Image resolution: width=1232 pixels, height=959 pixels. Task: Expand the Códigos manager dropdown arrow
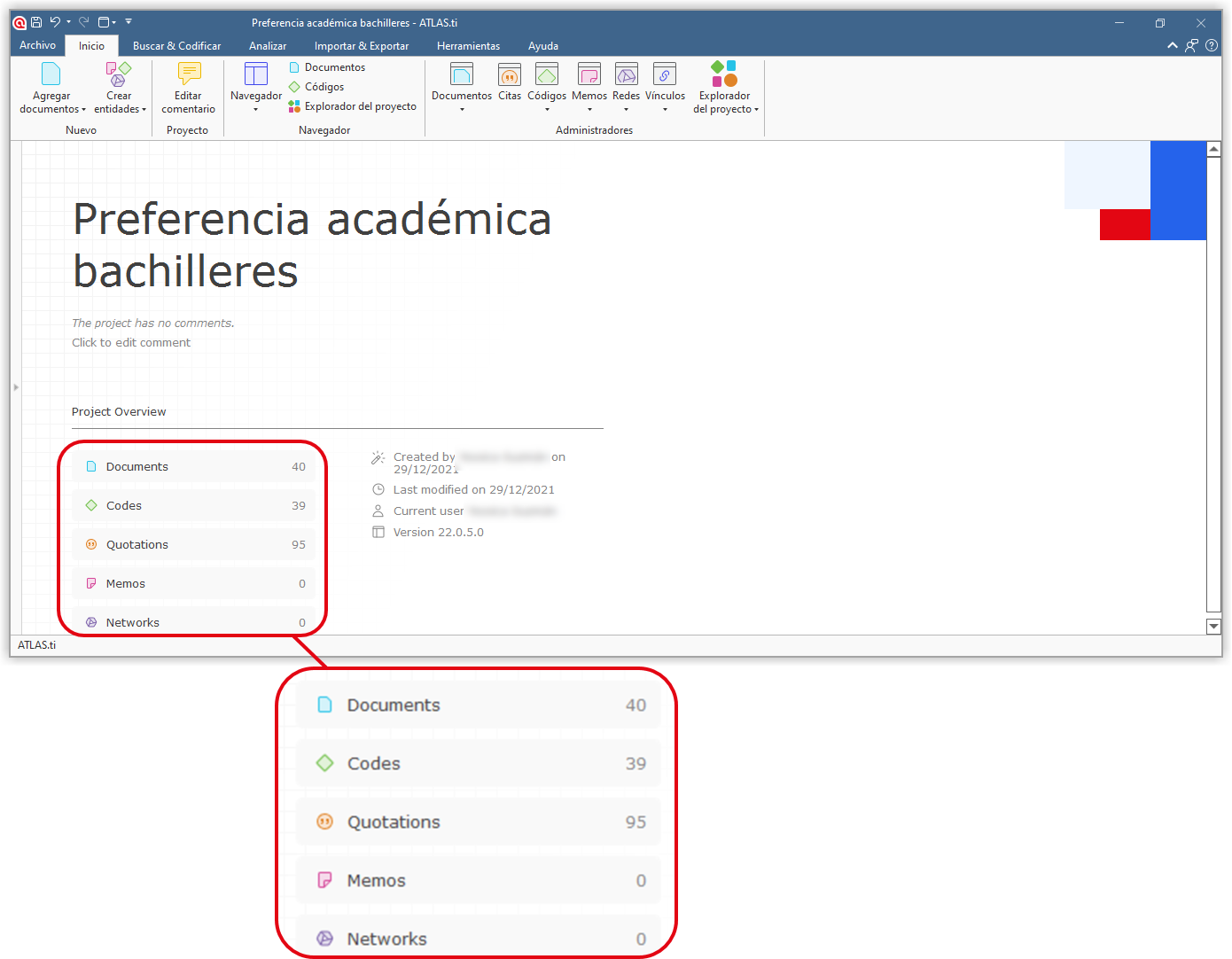(547, 110)
